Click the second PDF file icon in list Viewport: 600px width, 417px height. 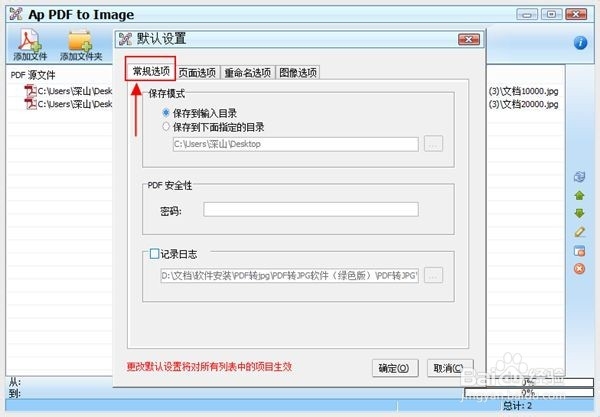coord(30,104)
